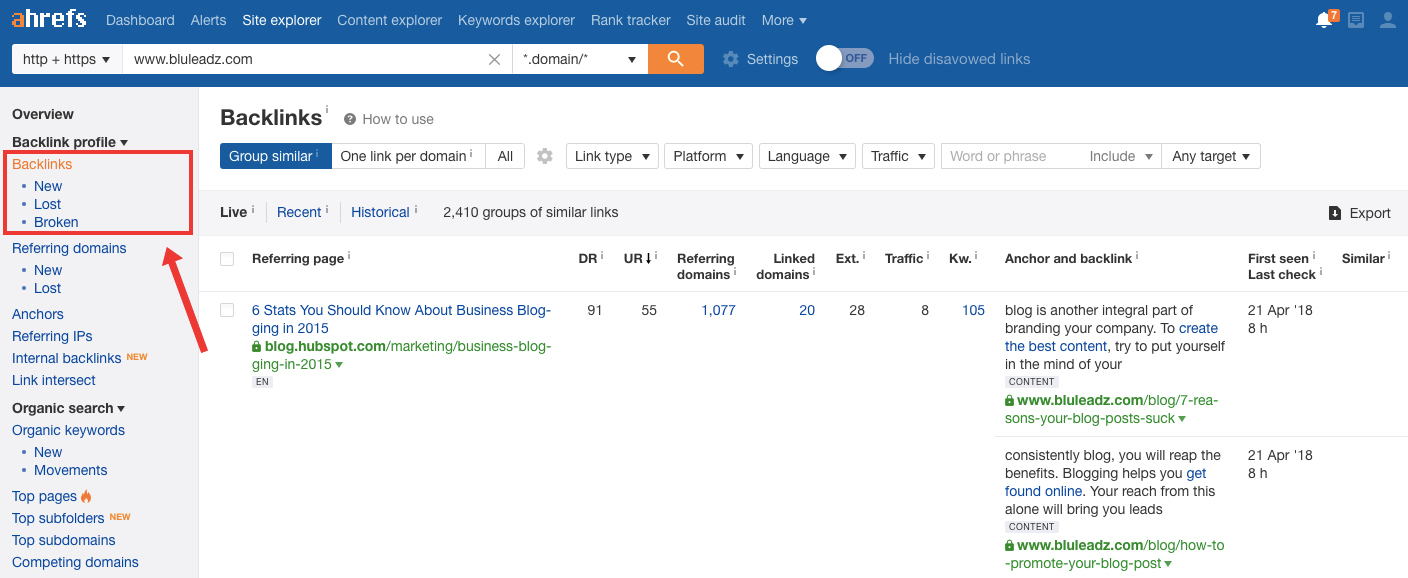Click info icon beside Backlinks heading
This screenshot has height=578, width=1408.
[326, 109]
